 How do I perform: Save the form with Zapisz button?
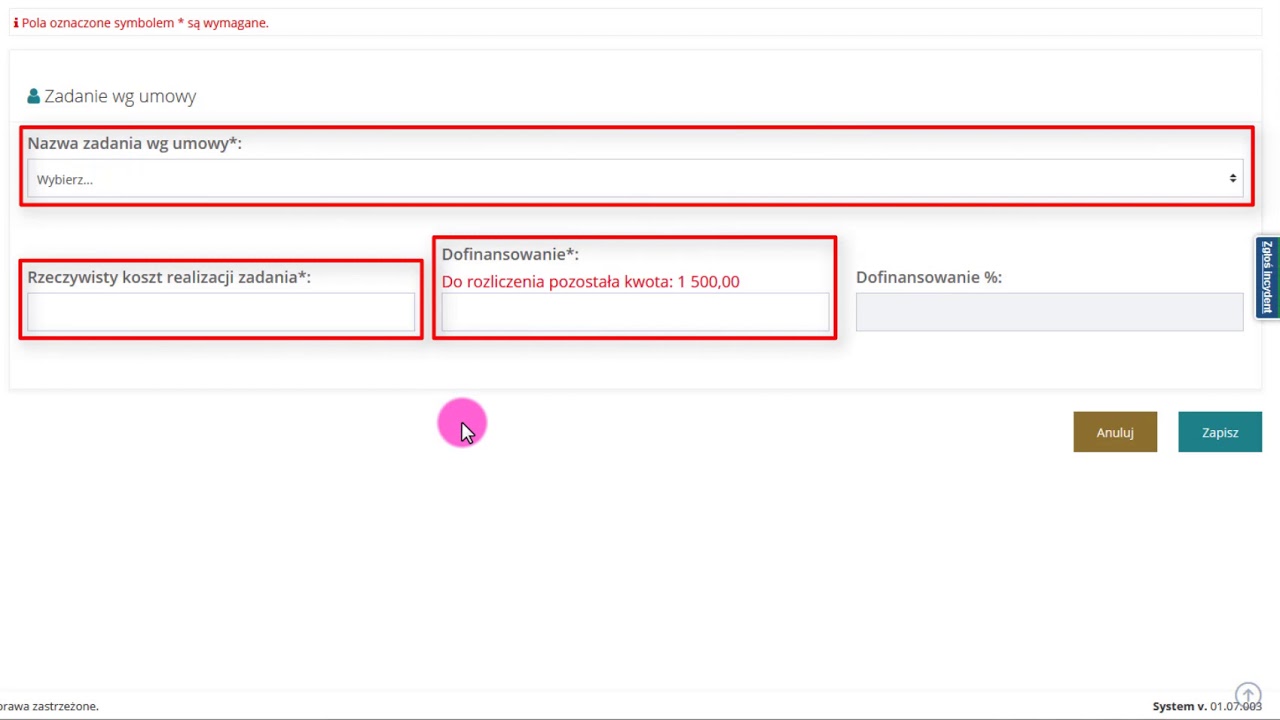[1220, 432]
